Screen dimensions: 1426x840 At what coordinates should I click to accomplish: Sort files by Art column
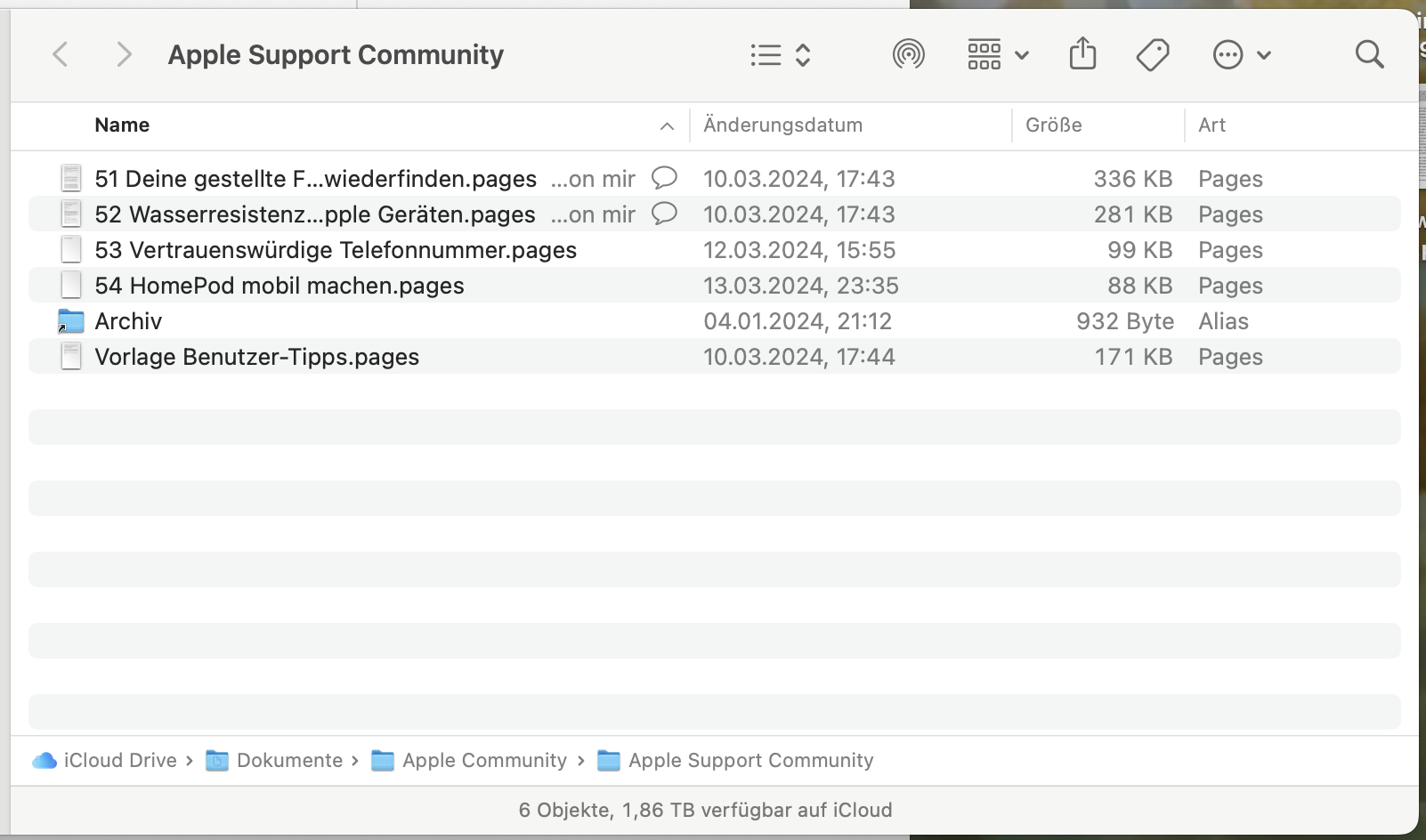(1211, 125)
